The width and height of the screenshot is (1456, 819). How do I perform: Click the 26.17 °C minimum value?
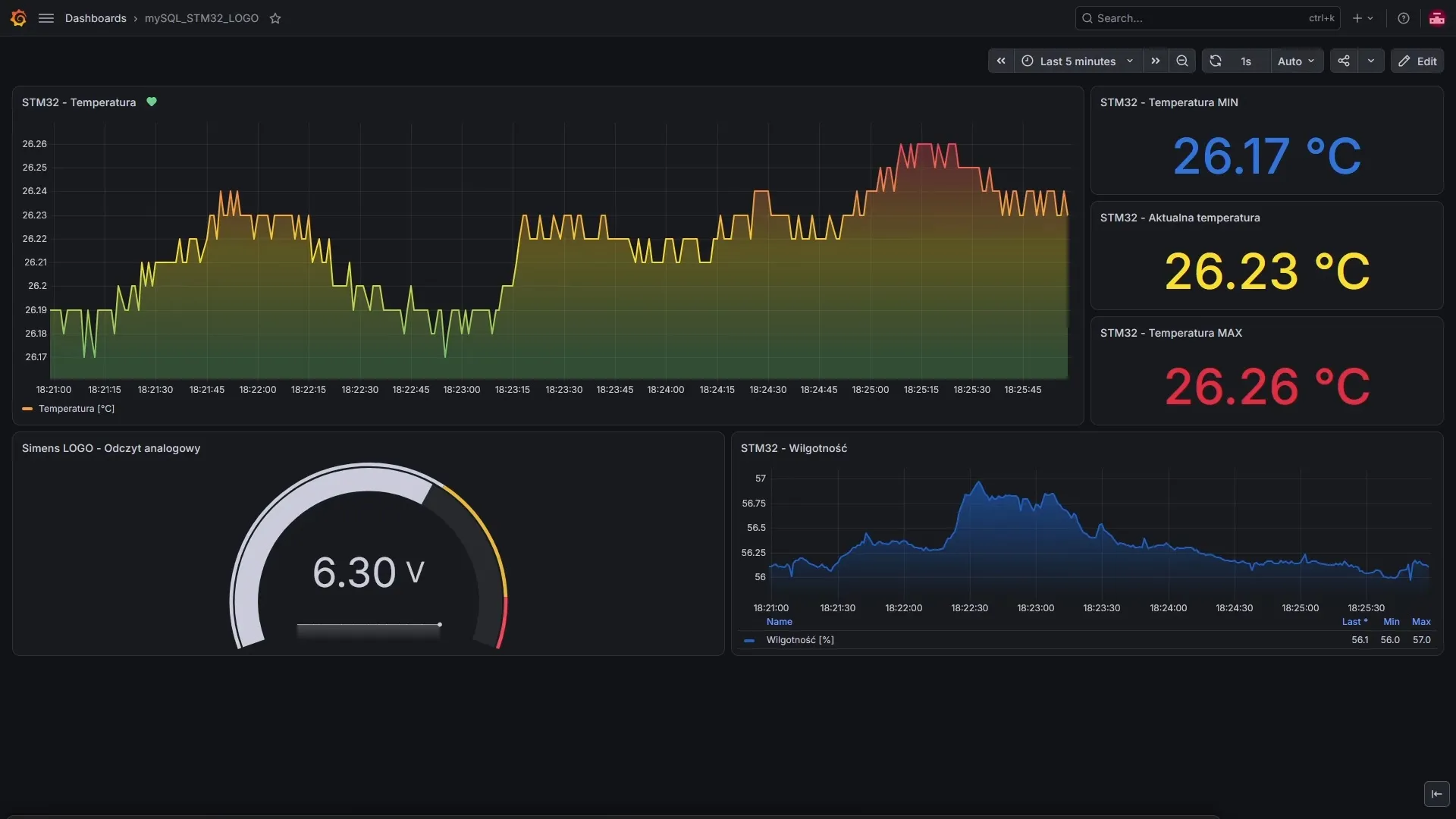1267,156
